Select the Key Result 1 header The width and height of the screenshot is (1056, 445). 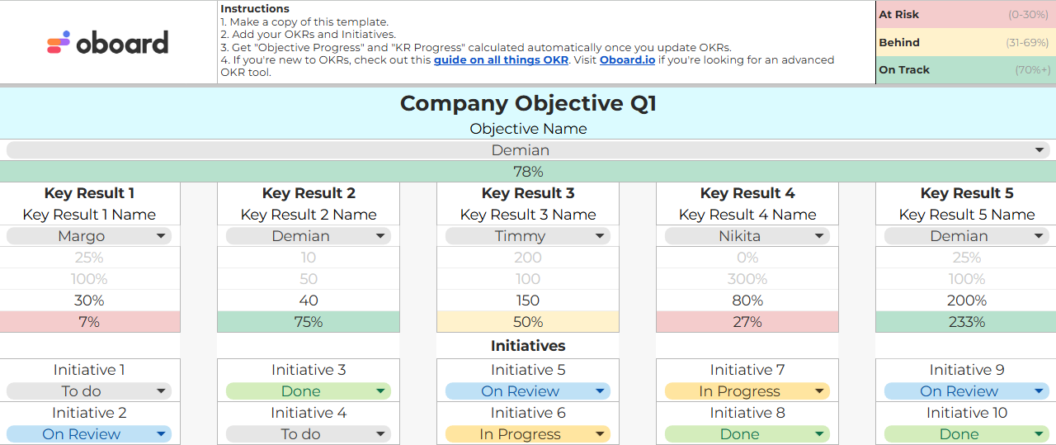[x=90, y=193]
